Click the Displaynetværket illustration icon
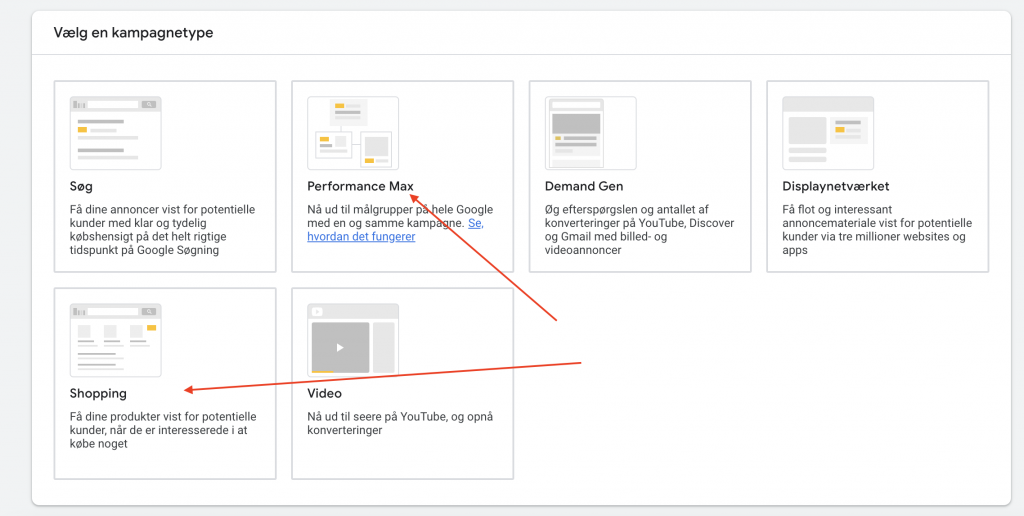The height and width of the screenshot is (516, 1024). click(x=827, y=133)
